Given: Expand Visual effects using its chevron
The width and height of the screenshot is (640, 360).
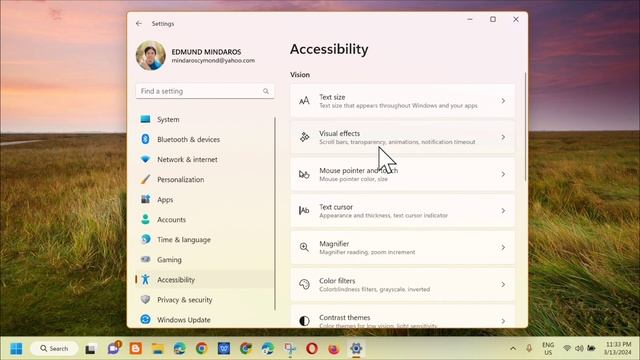Looking at the screenshot, I should 503,137.
